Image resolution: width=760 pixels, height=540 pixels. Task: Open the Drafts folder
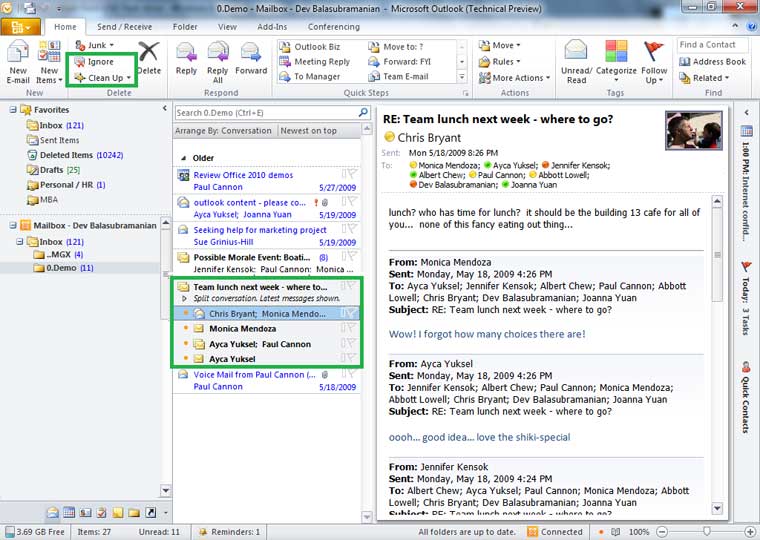click(53, 170)
